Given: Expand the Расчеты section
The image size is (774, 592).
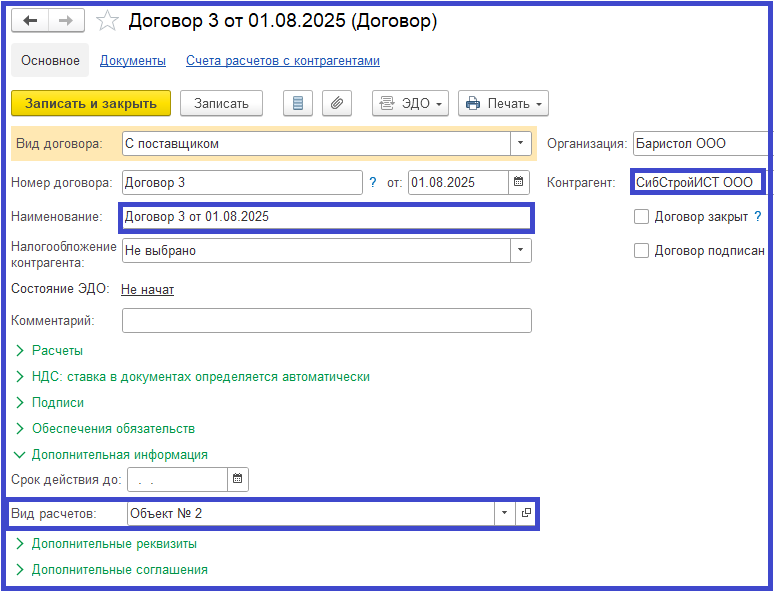Looking at the screenshot, I should 57,351.
